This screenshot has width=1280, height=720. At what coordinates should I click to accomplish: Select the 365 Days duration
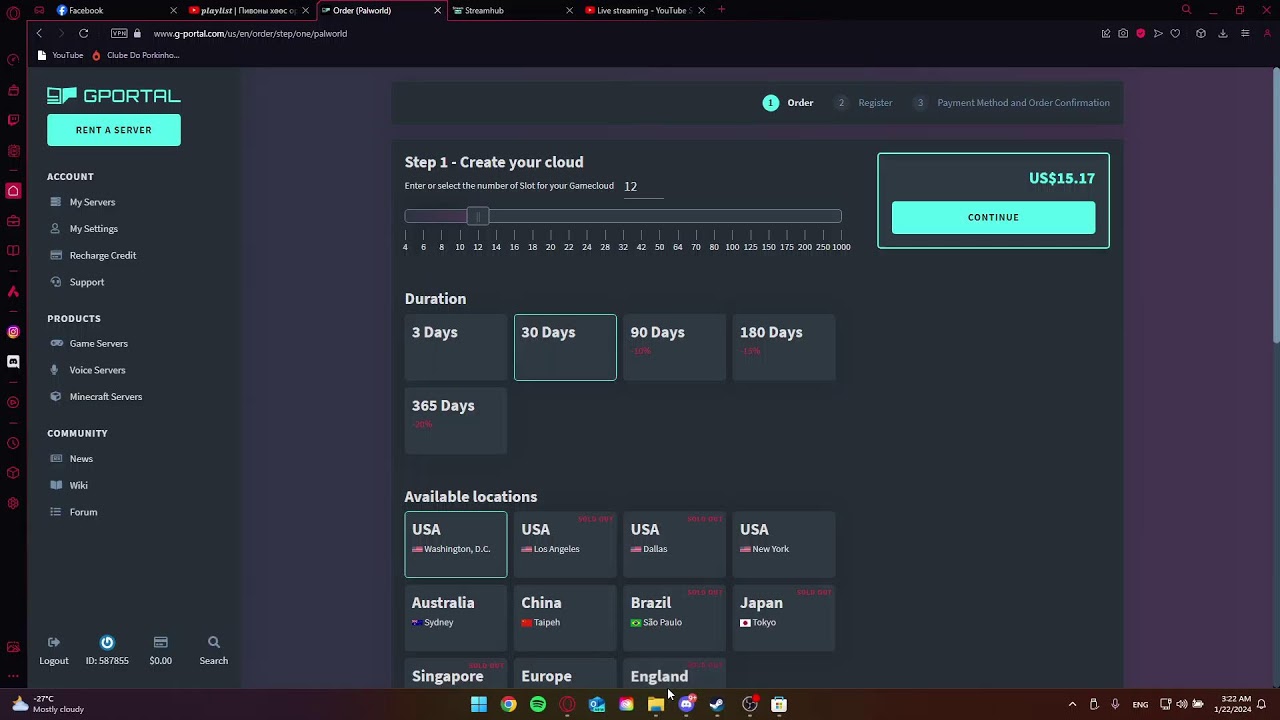pyautogui.click(x=455, y=421)
